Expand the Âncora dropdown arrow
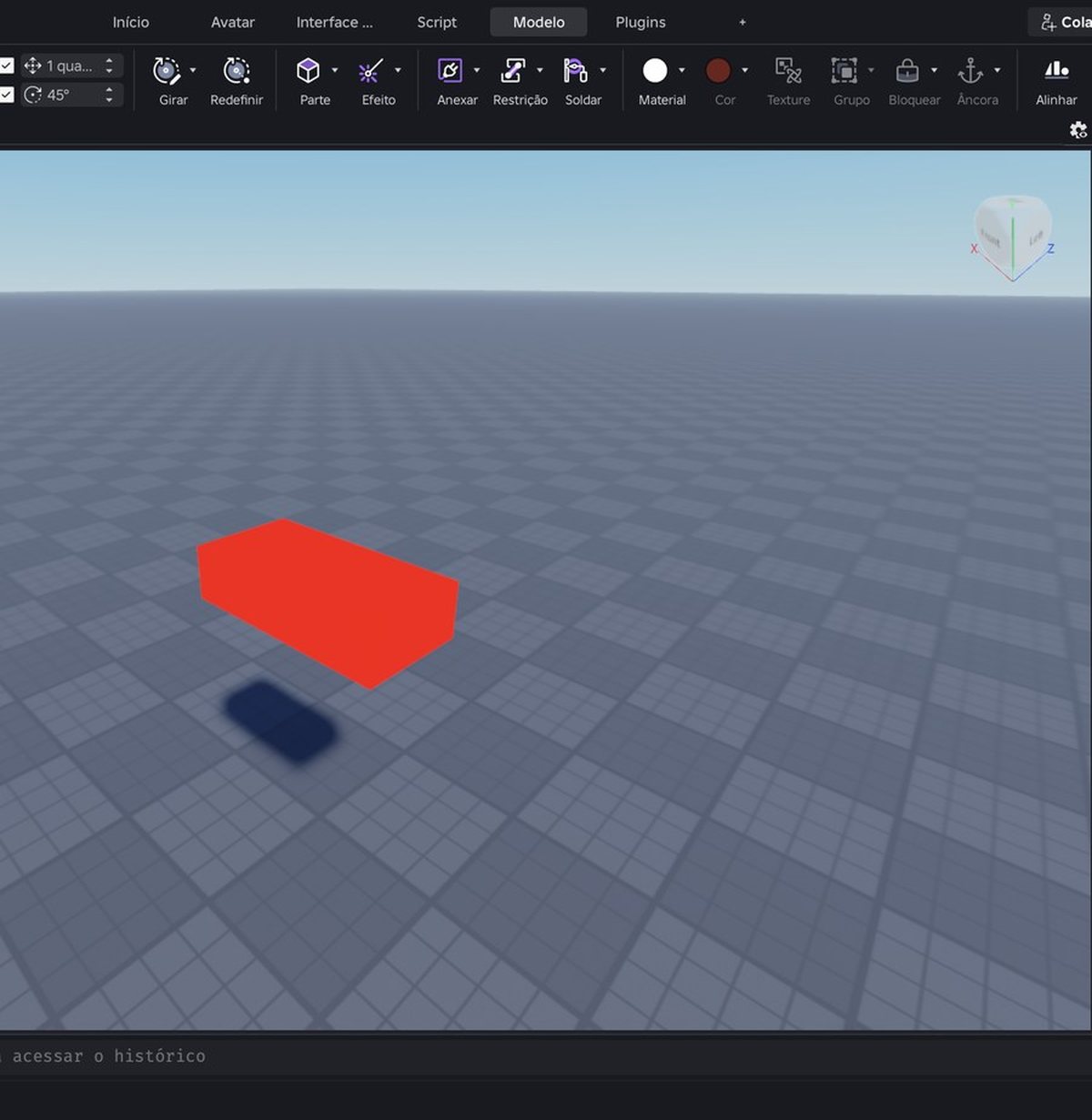The image size is (1092, 1120). pos(997,71)
